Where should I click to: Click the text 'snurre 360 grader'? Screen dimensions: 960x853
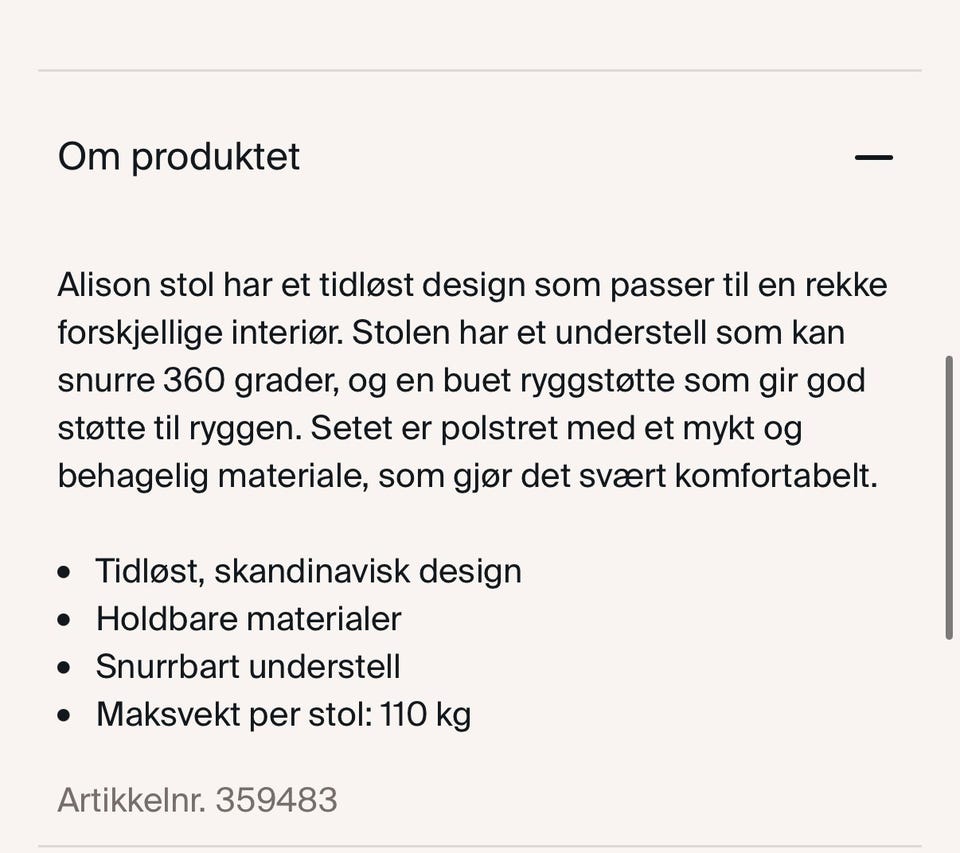coord(198,380)
